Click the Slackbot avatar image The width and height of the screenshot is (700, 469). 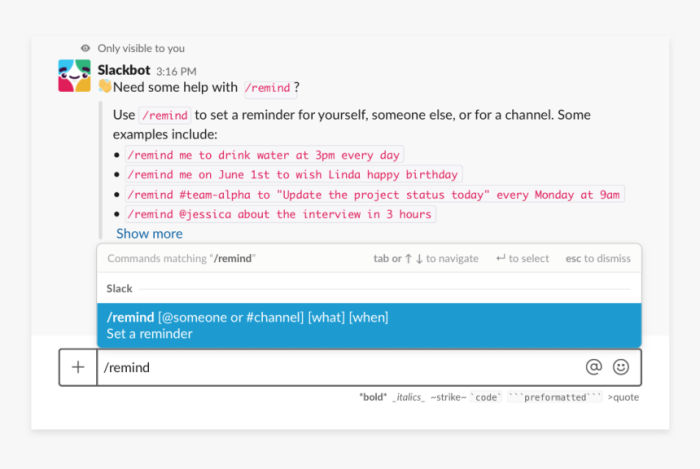(75, 76)
